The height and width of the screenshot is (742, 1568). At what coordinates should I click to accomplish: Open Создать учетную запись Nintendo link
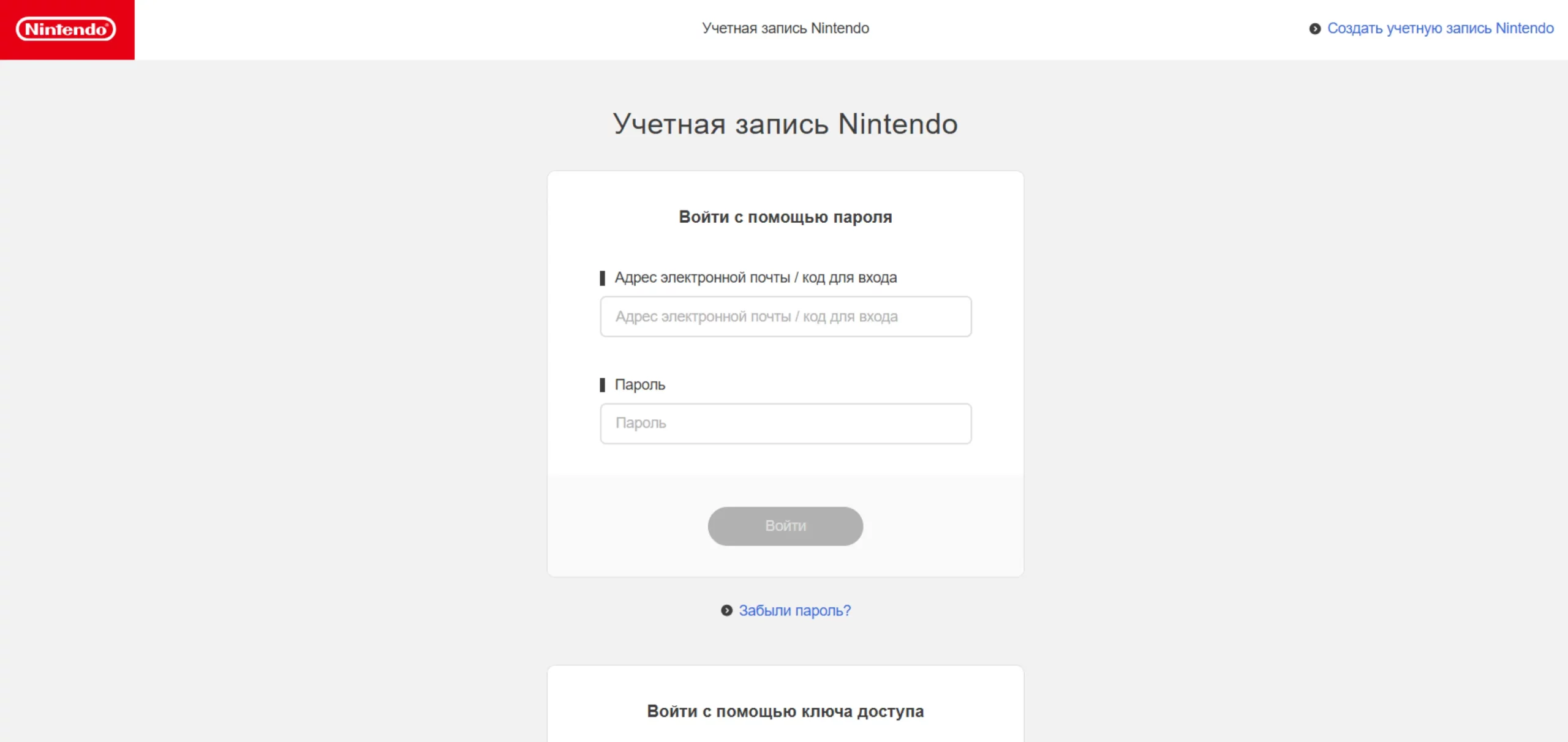1440,29
